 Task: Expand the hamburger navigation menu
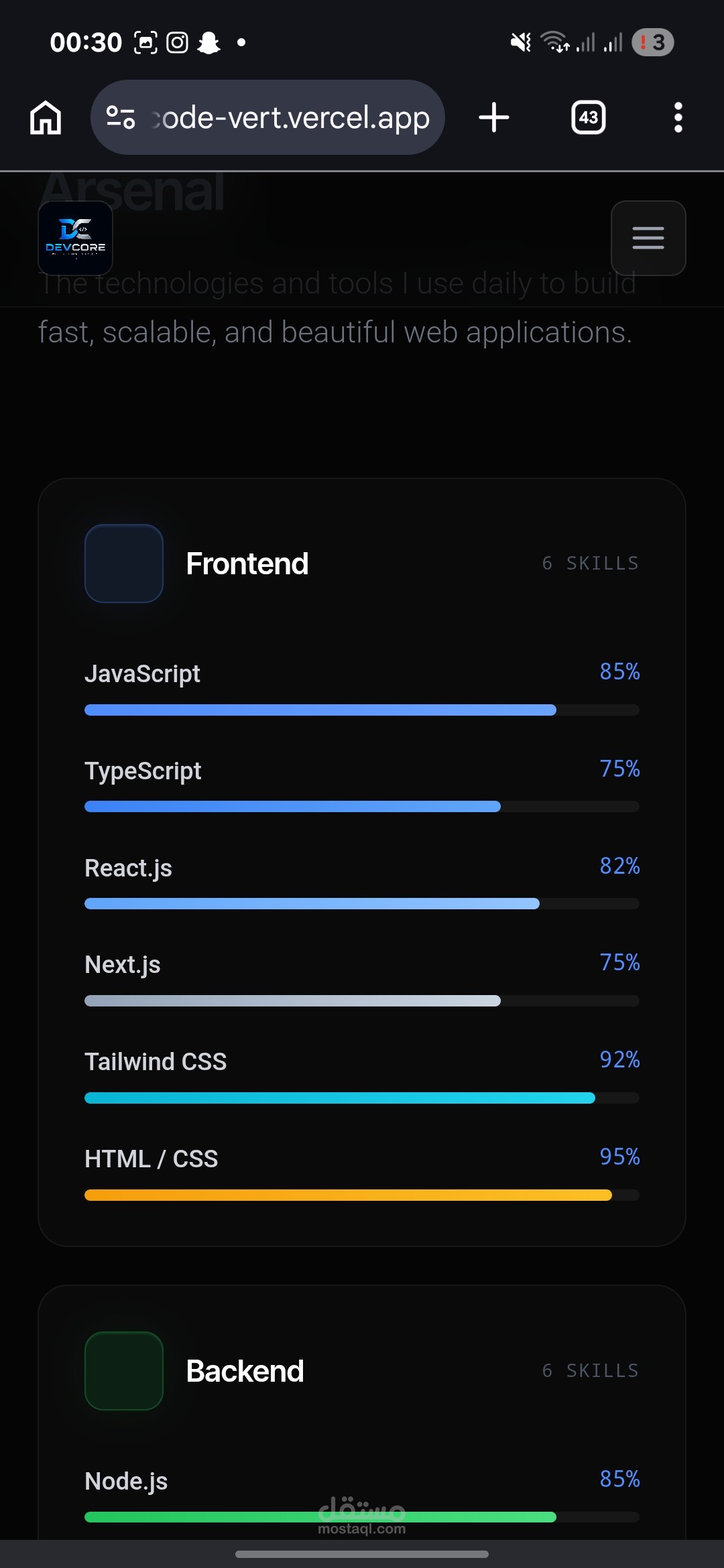[x=648, y=238]
